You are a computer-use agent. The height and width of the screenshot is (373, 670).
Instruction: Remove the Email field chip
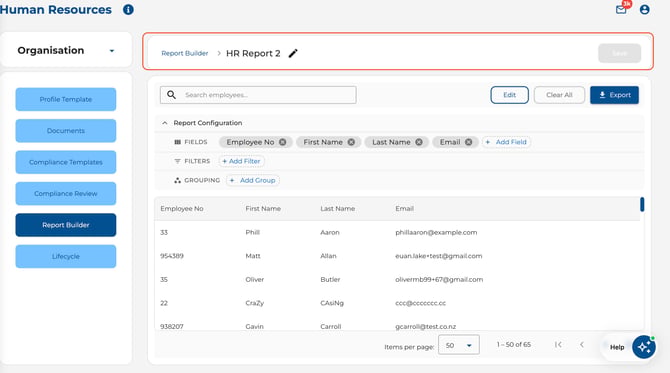468,142
